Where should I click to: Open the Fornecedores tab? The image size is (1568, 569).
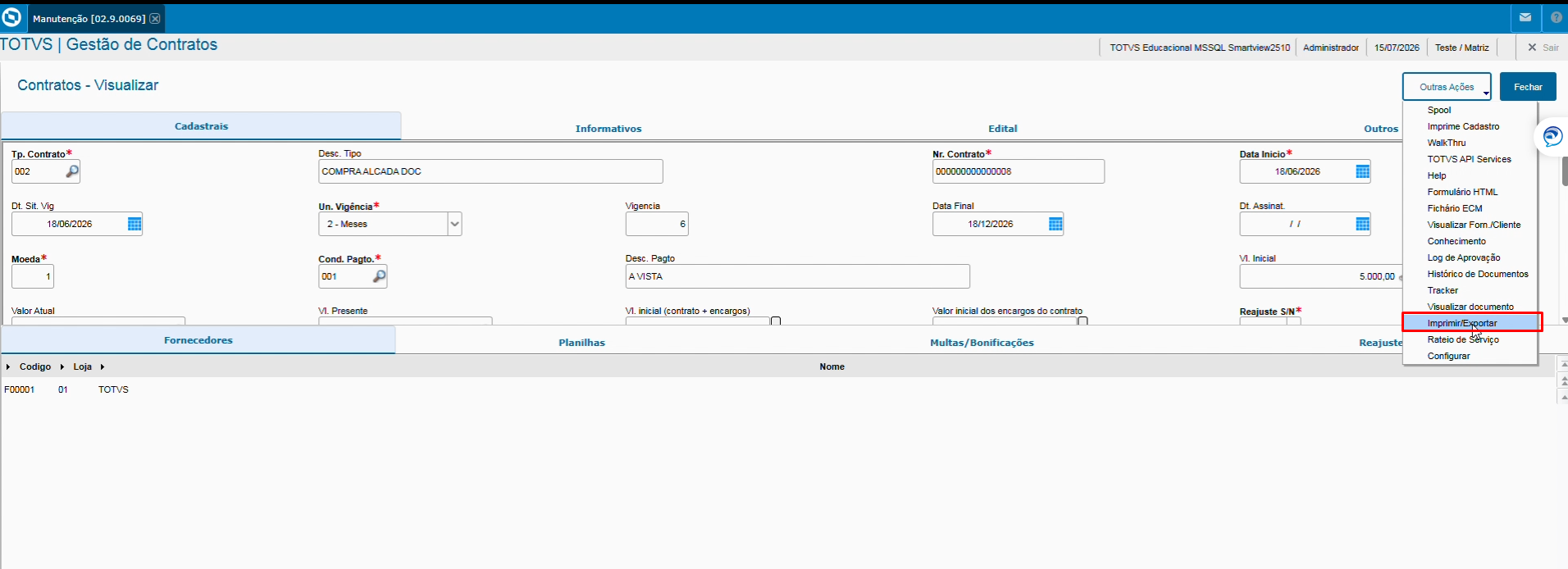tap(198, 340)
